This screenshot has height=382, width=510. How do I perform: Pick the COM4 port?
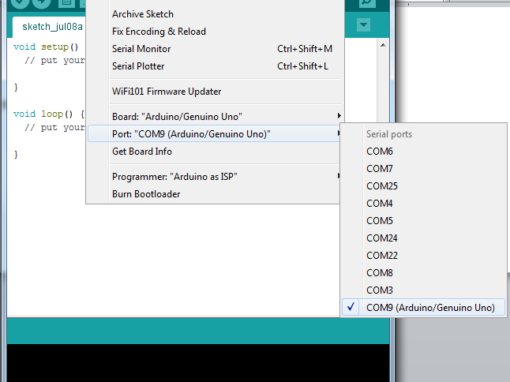coord(423,203)
